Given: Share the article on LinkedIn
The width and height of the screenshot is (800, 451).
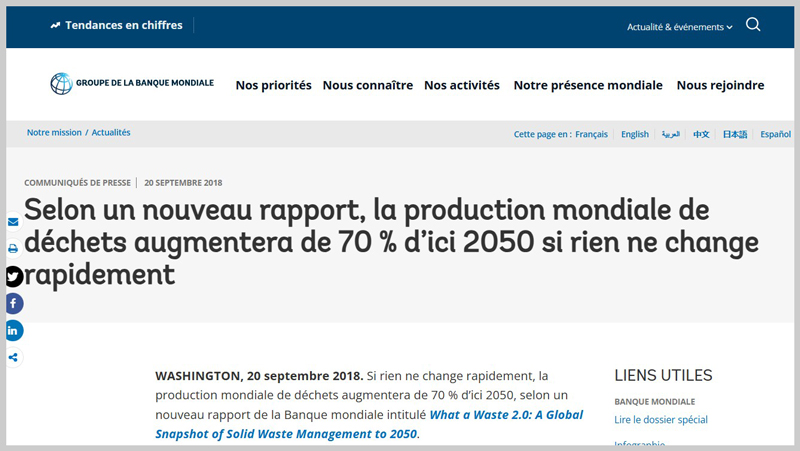Looking at the screenshot, I should pos(14,330).
